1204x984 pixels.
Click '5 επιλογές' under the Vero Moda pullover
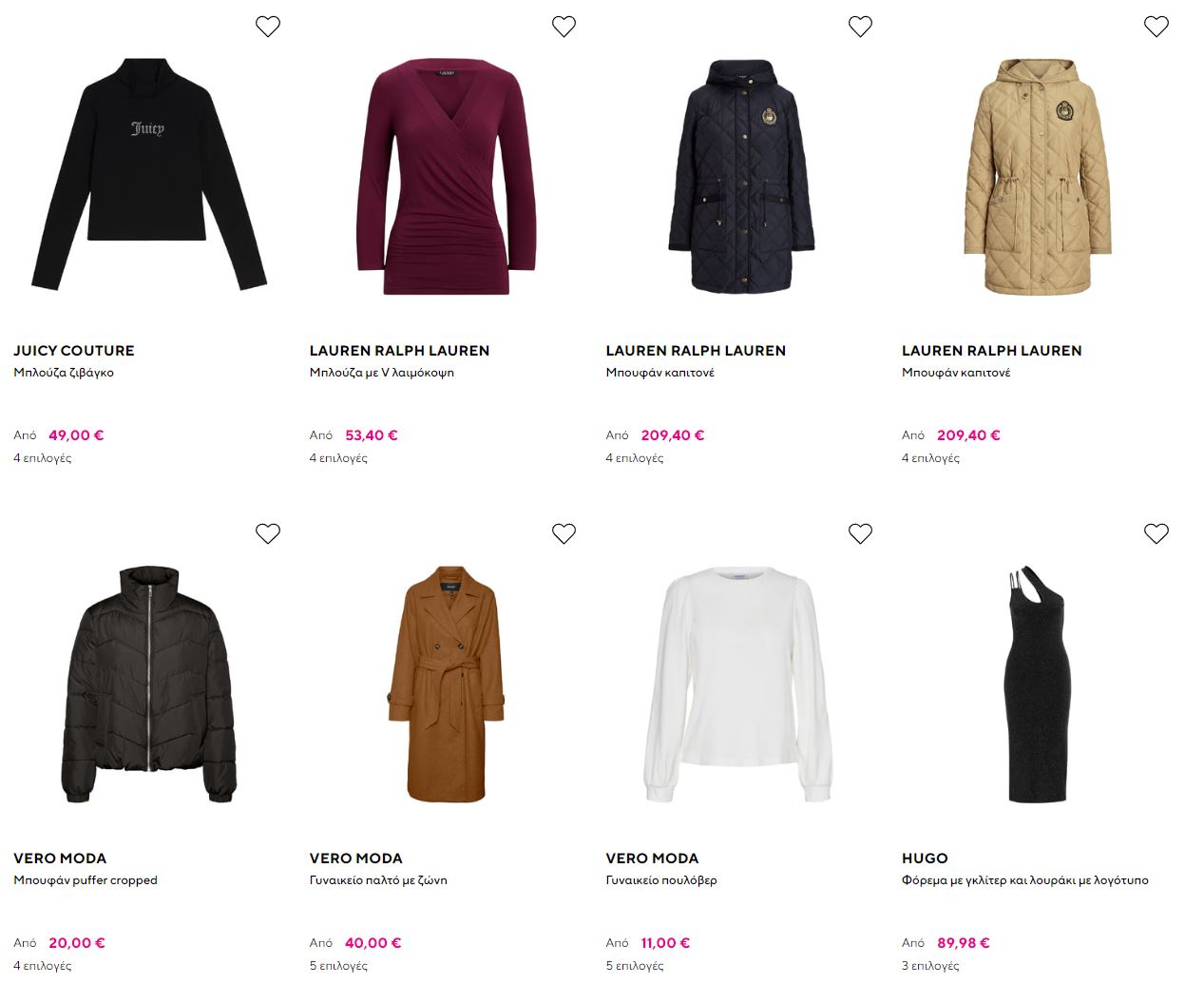[635, 966]
